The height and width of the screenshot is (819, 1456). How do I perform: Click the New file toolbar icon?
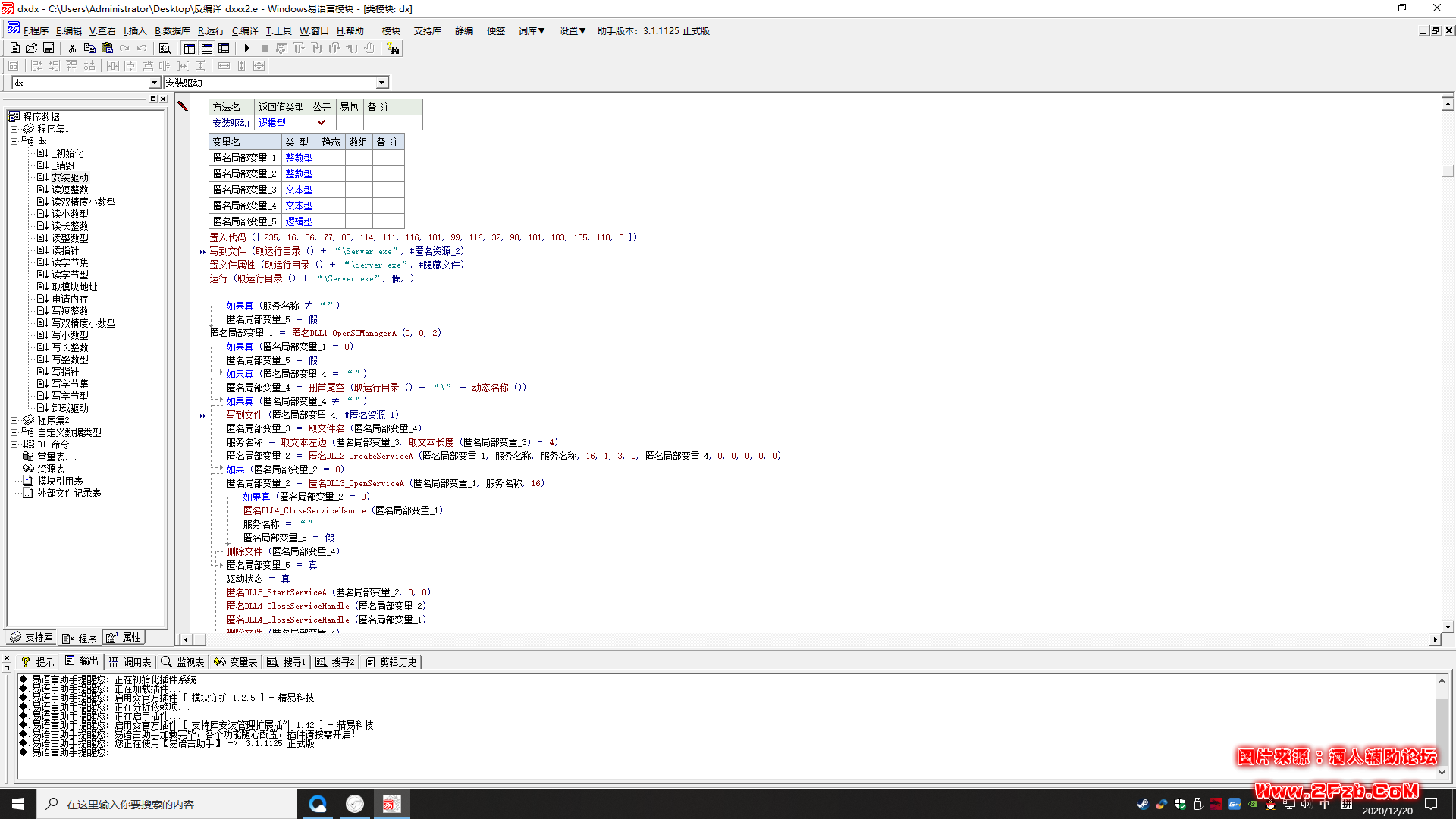click(x=14, y=48)
